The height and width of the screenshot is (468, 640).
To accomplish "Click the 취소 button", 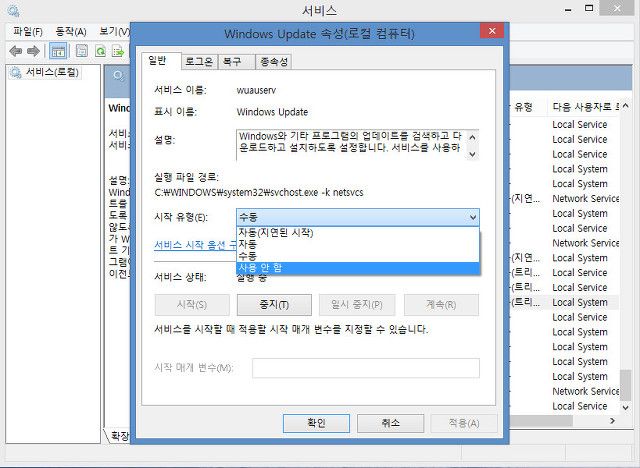I will [391, 423].
